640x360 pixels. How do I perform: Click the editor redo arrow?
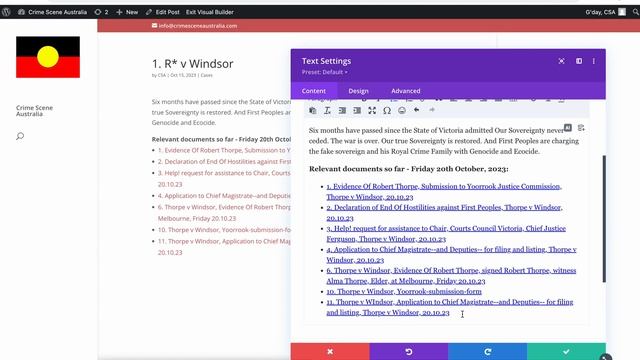[x=431, y=110]
